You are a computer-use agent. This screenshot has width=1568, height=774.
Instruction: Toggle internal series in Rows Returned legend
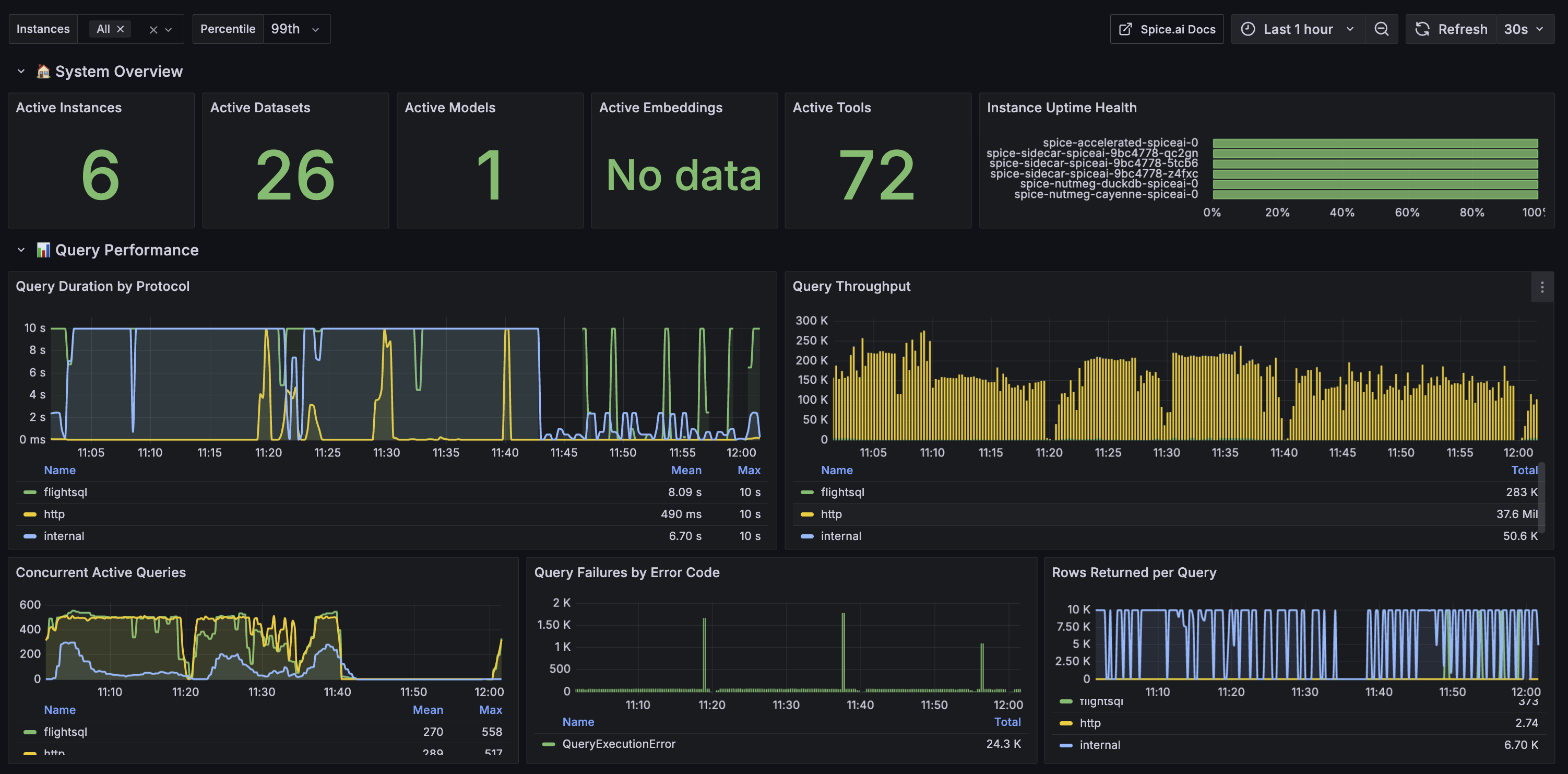[1099, 745]
